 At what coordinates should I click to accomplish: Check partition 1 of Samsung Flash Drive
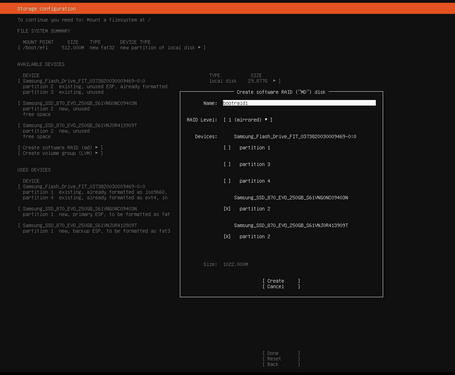click(x=247, y=148)
